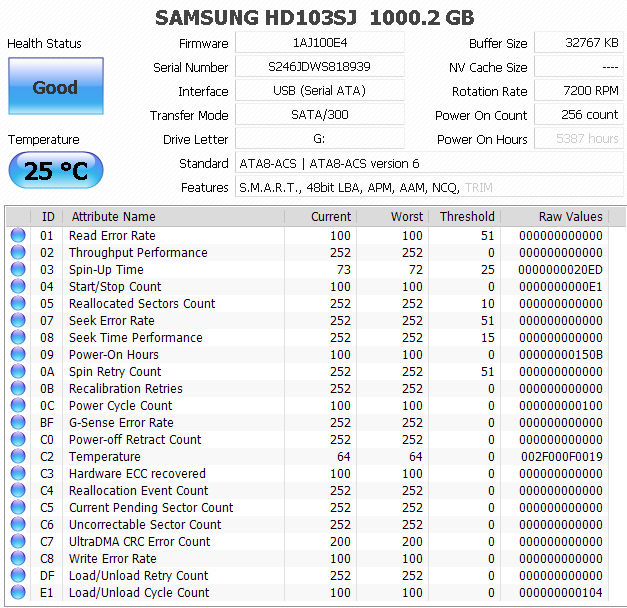The width and height of the screenshot is (627, 608).
Task: Click the Interface field USB (Serial ATA)
Action: 320,90
